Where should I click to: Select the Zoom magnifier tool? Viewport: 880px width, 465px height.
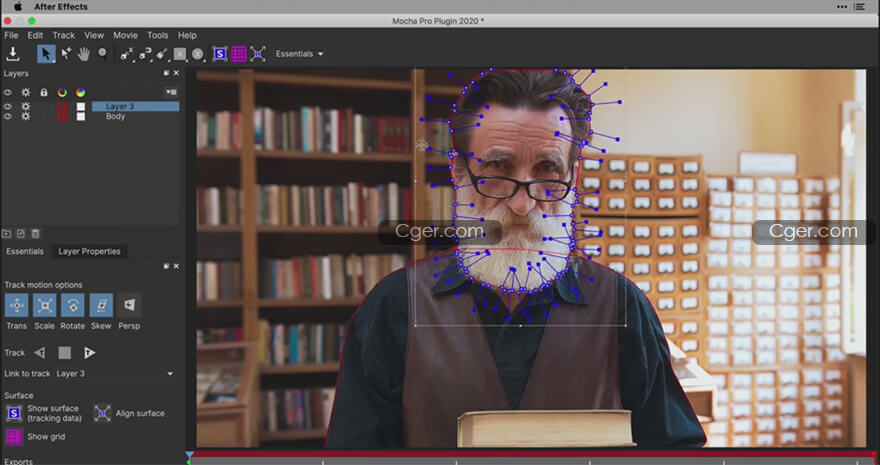(102, 54)
